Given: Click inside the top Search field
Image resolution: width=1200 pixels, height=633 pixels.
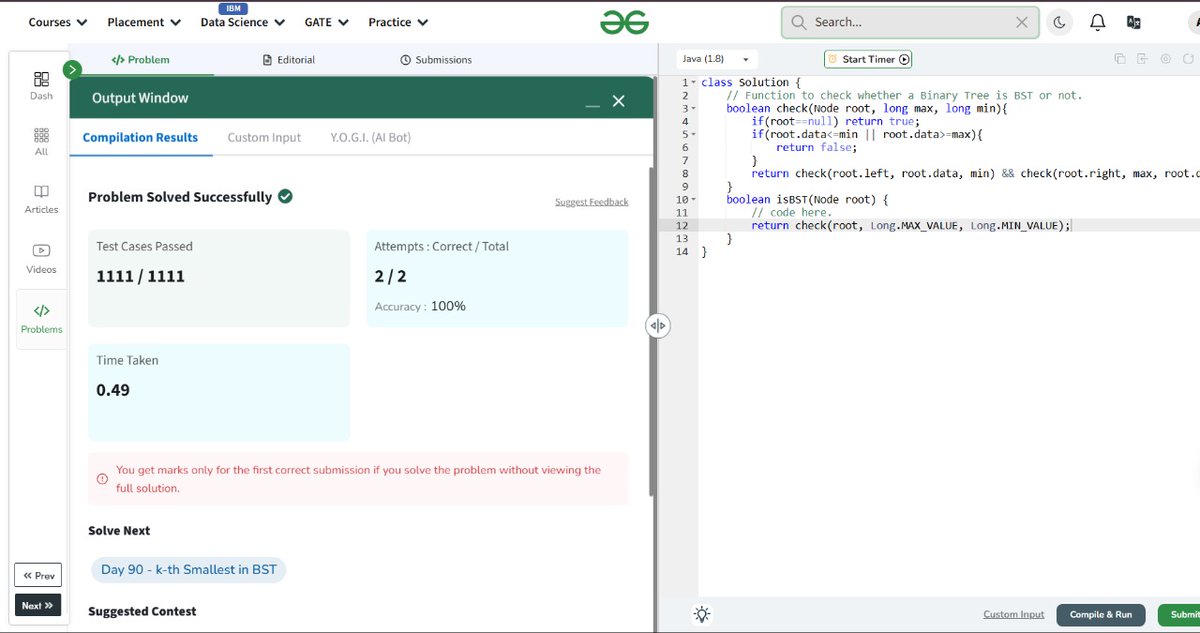Looking at the screenshot, I should point(910,22).
